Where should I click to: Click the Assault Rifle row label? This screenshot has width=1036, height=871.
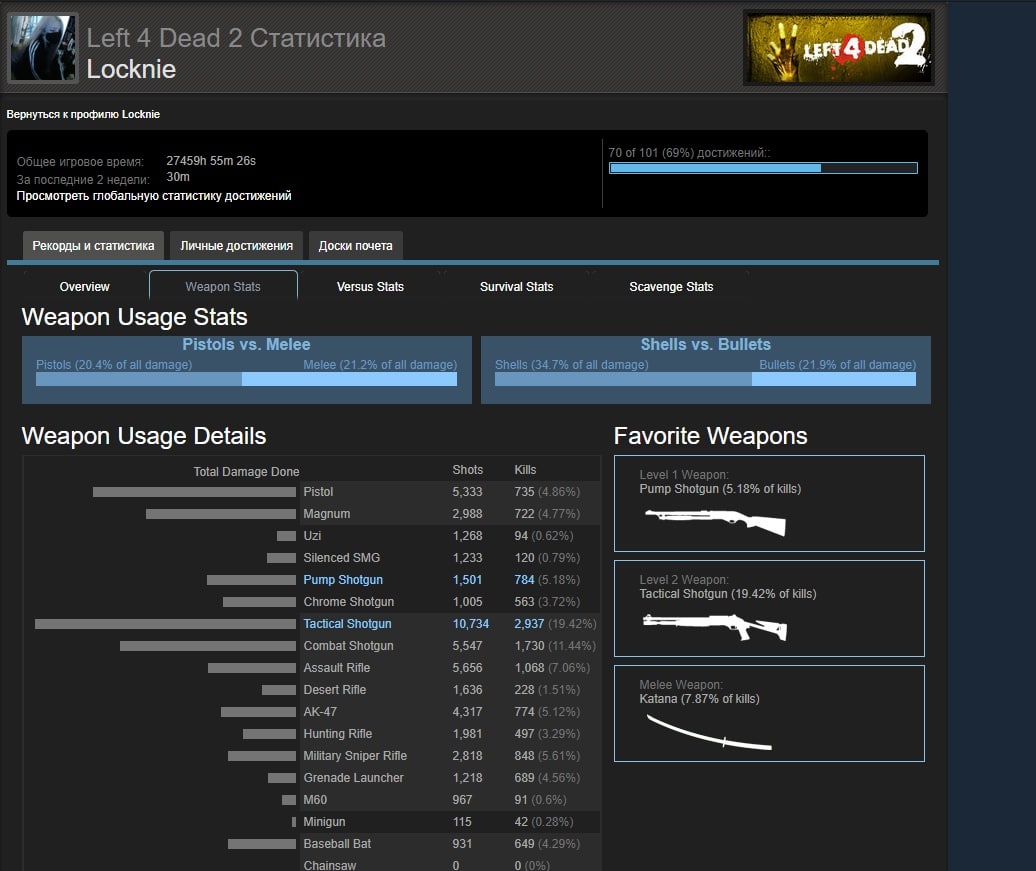pyautogui.click(x=337, y=668)
